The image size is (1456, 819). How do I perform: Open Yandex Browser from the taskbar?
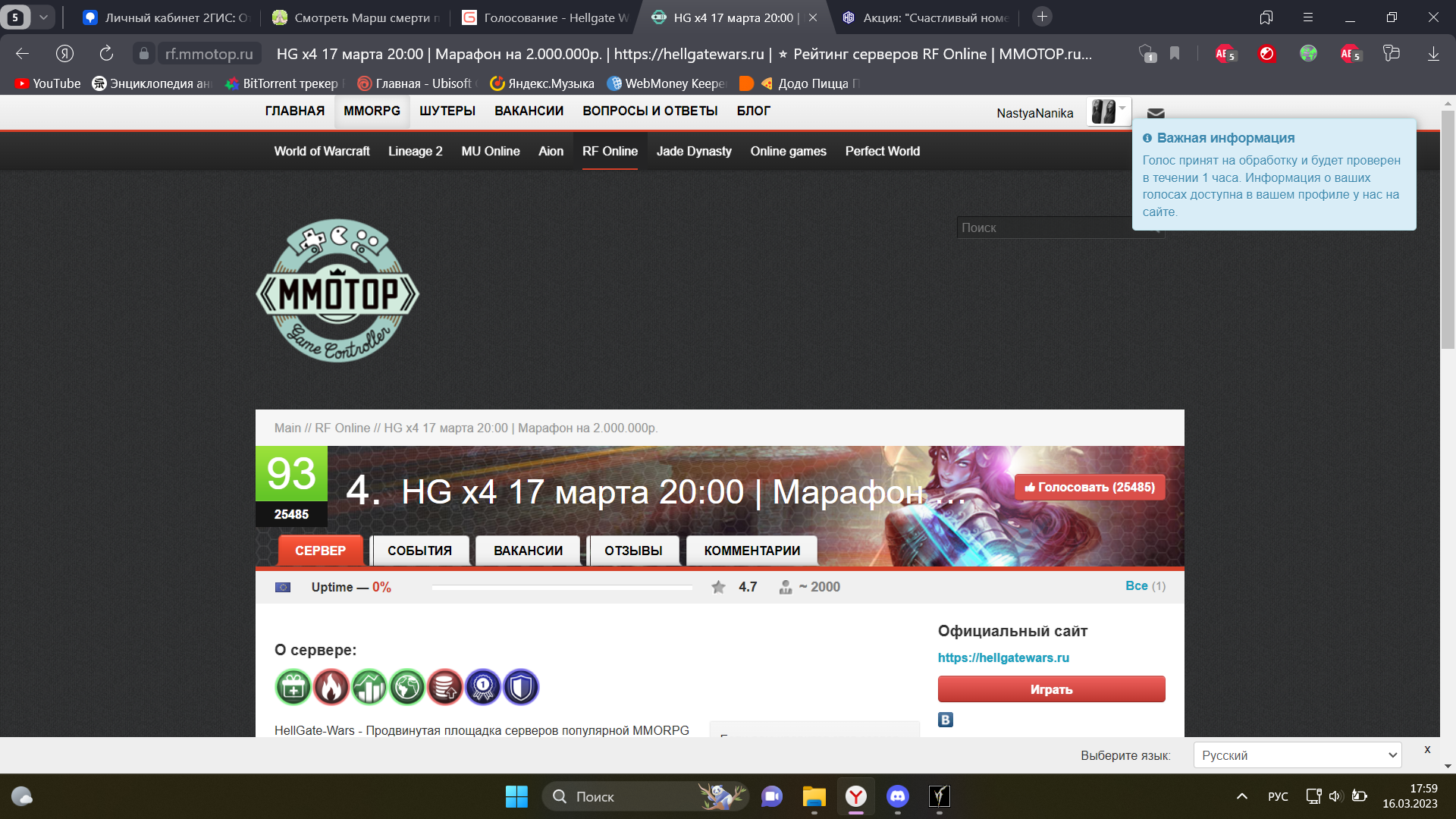point(856,796)
